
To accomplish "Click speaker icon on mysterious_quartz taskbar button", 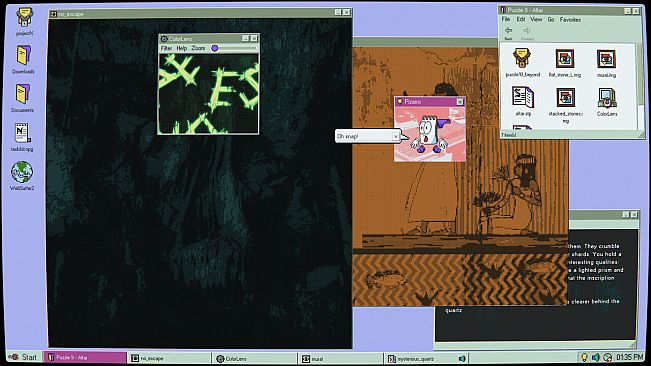I will 462,358.
